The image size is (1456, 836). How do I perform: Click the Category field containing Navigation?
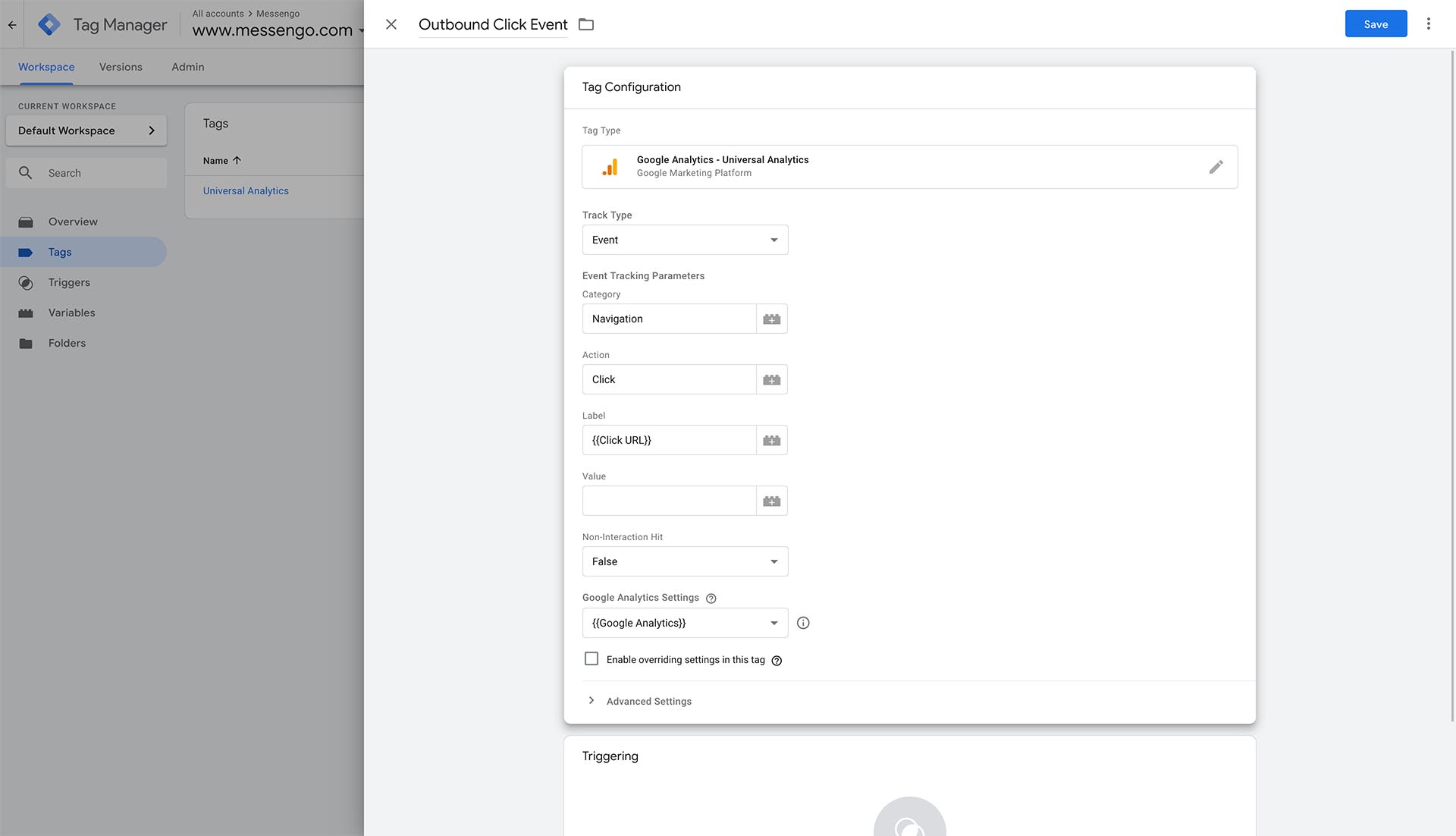[670, 319]
